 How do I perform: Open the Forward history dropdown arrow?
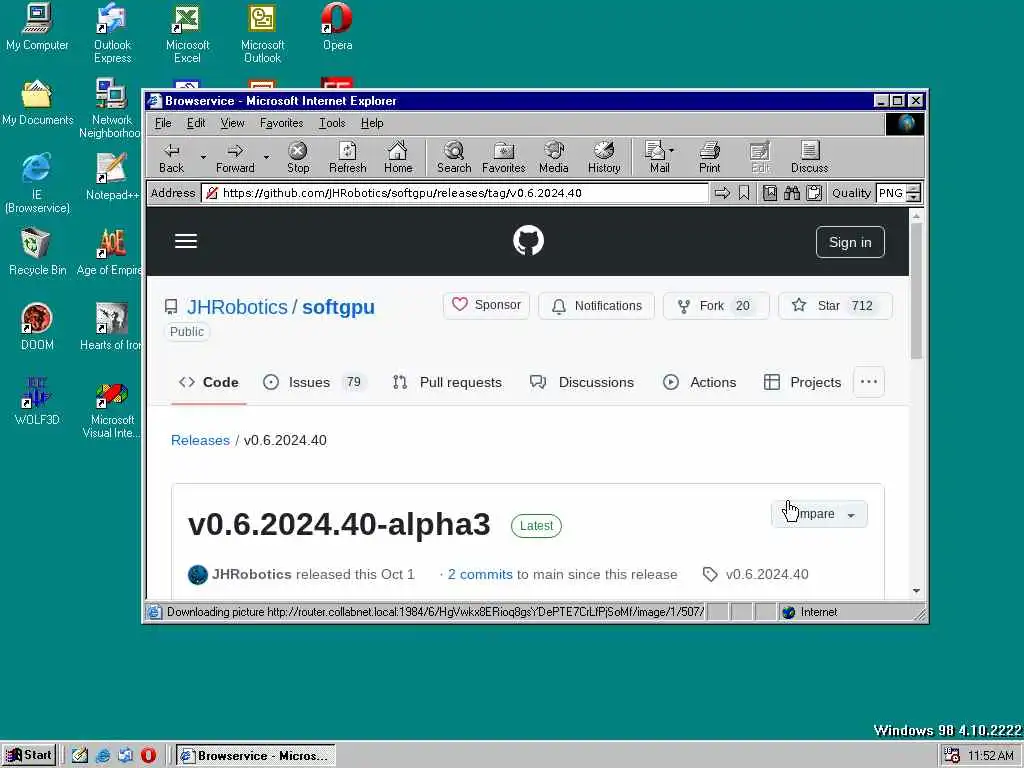point(266,157)
